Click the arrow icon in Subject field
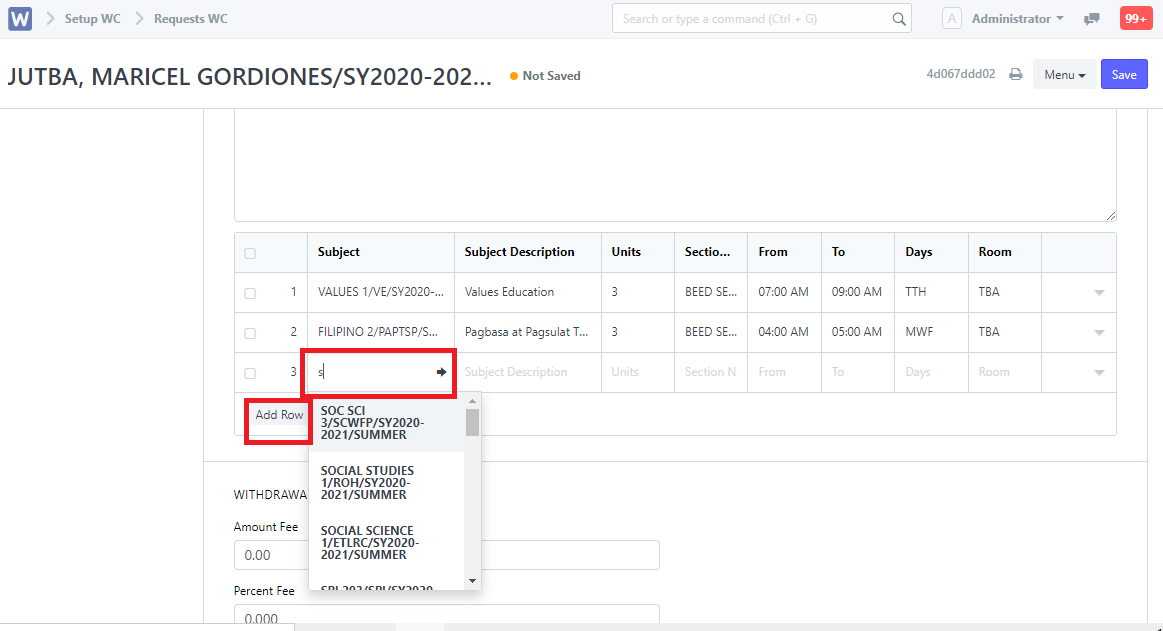The height and width of the screenshot is (631, 1163). click(441, 372)
